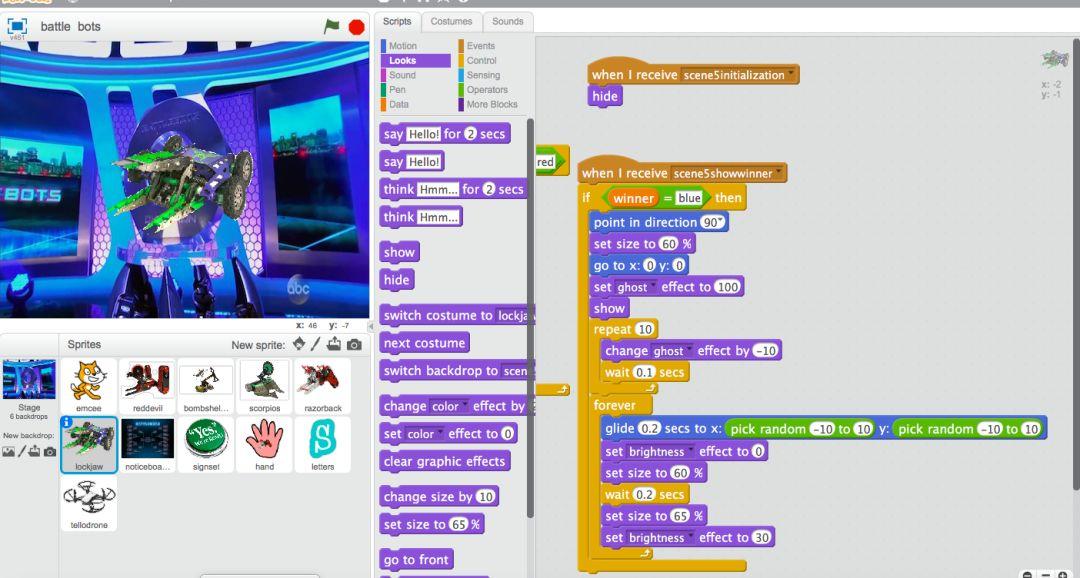The image size is (1080, 578).
Task: Open the Control block category
Action: (x=481, y=61)
